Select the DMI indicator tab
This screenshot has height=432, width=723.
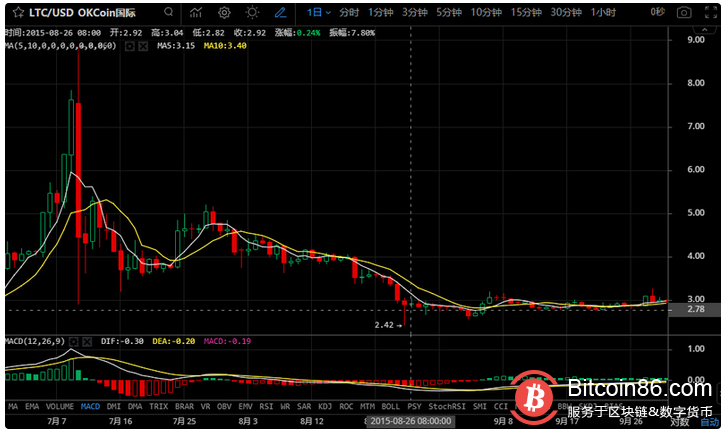click(x=113, y=407)
